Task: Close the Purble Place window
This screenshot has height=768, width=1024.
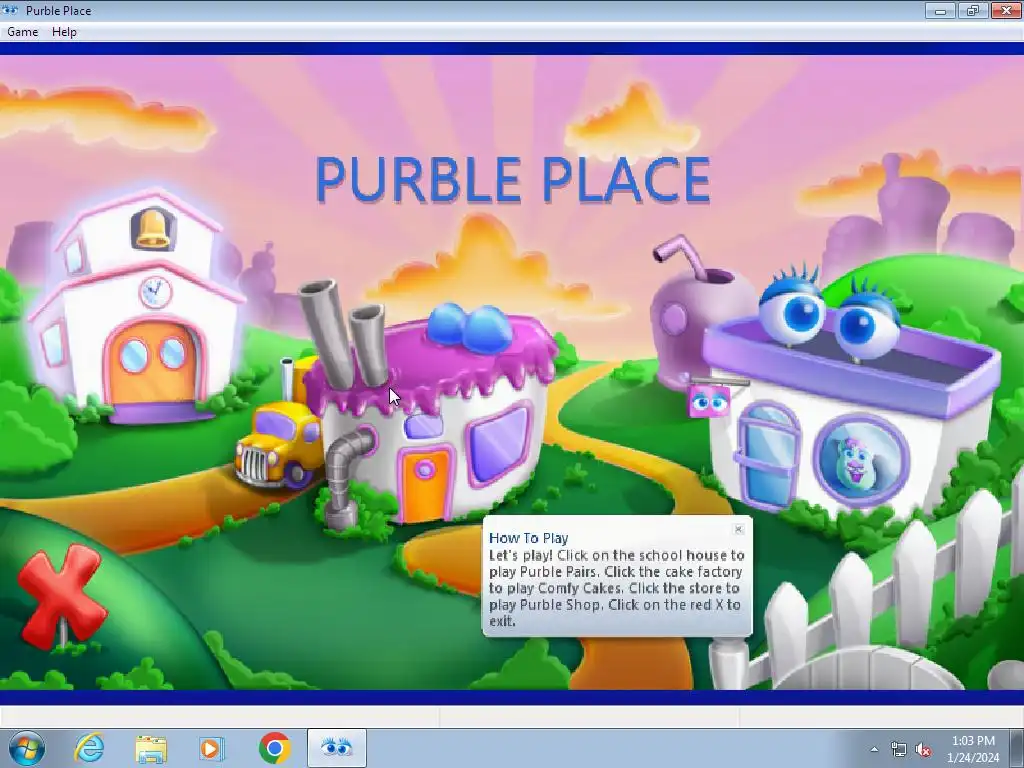Action: 1006,10
